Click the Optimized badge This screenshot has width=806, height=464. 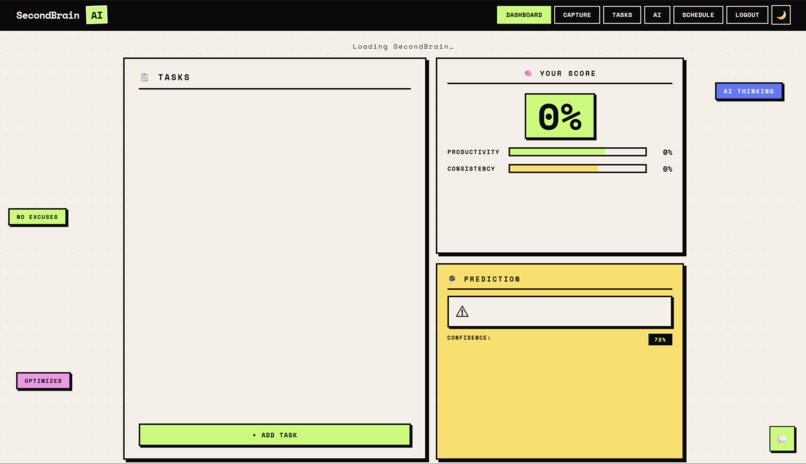click(43, 381)
